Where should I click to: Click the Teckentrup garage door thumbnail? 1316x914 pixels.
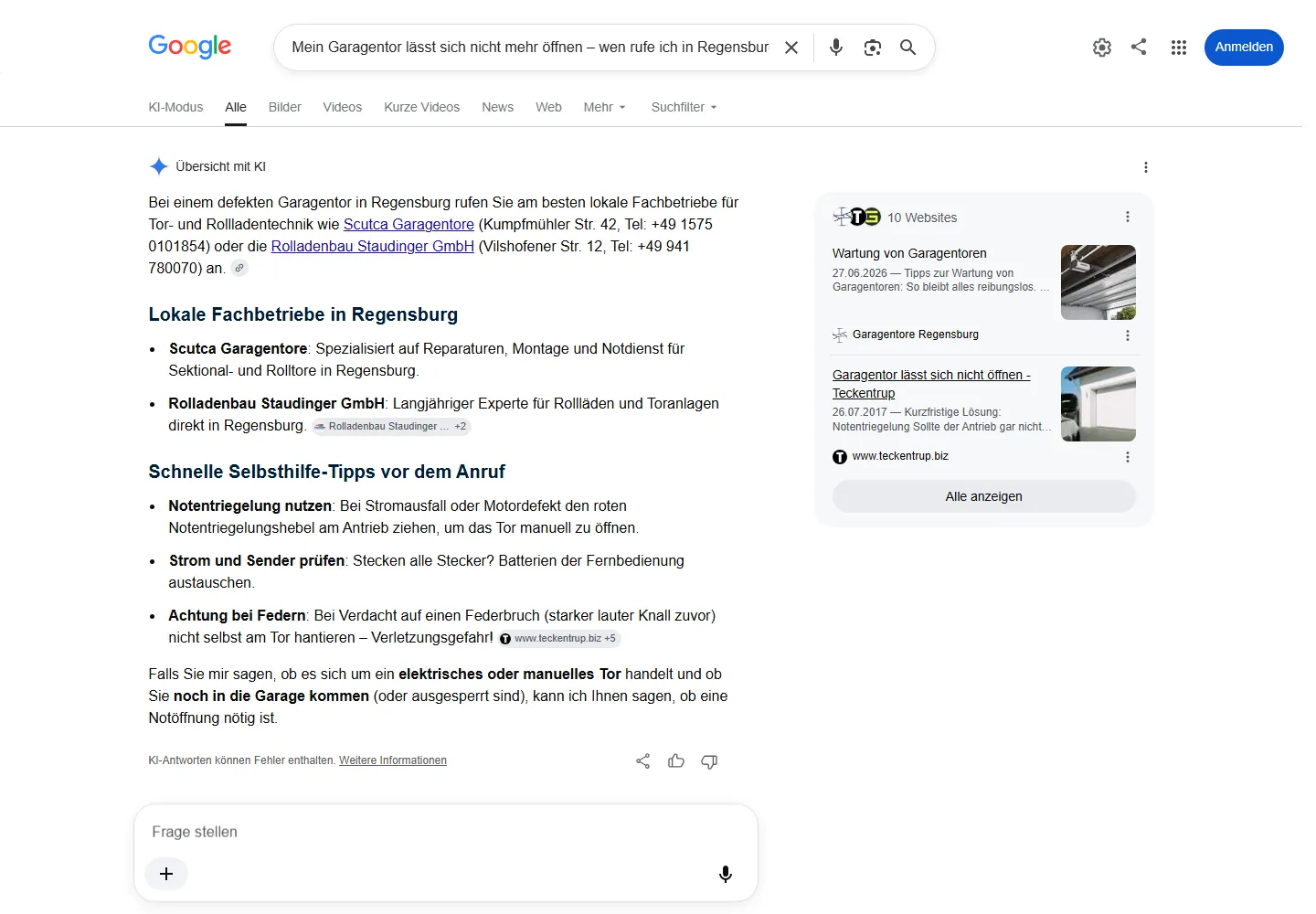pos(1098,404)
